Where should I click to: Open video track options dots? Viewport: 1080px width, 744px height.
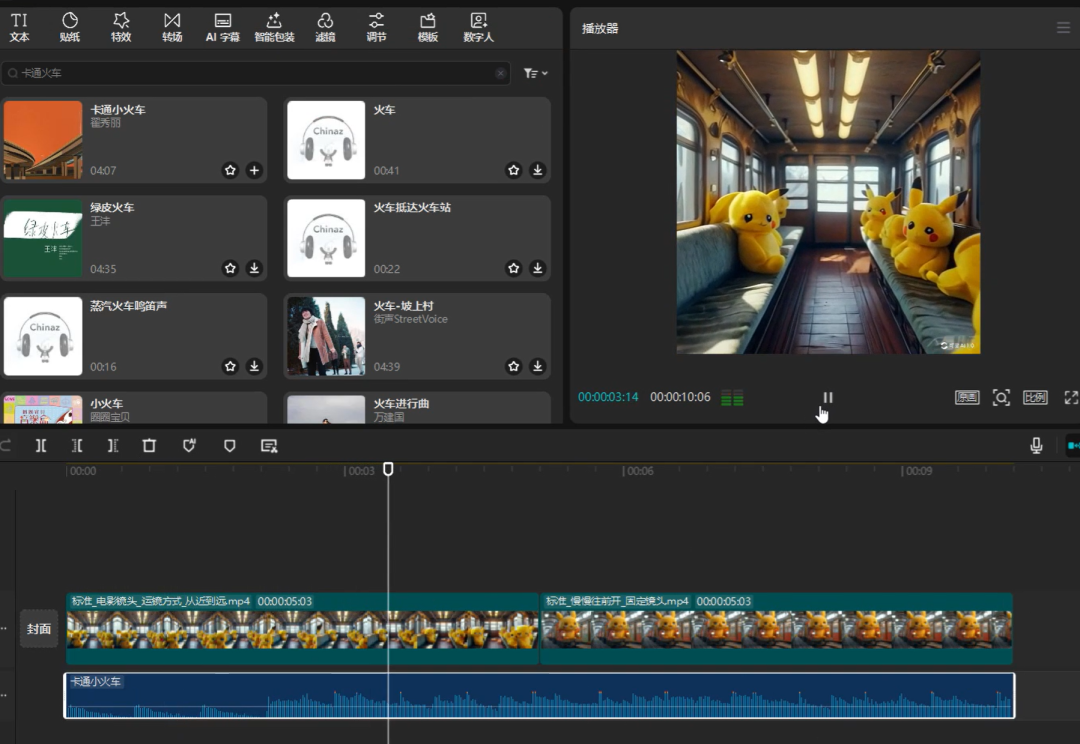tap(4, 628)
